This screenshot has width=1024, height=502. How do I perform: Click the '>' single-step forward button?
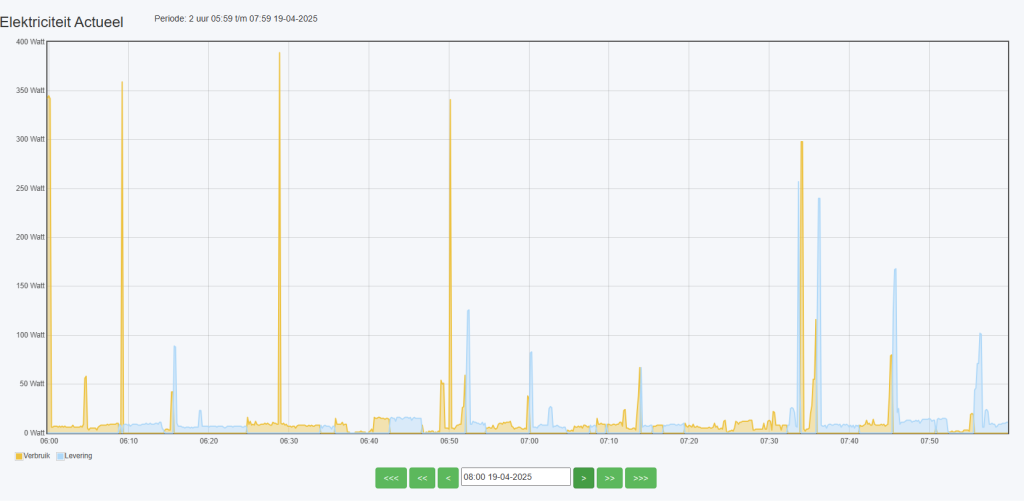click(x=583, y=478)
